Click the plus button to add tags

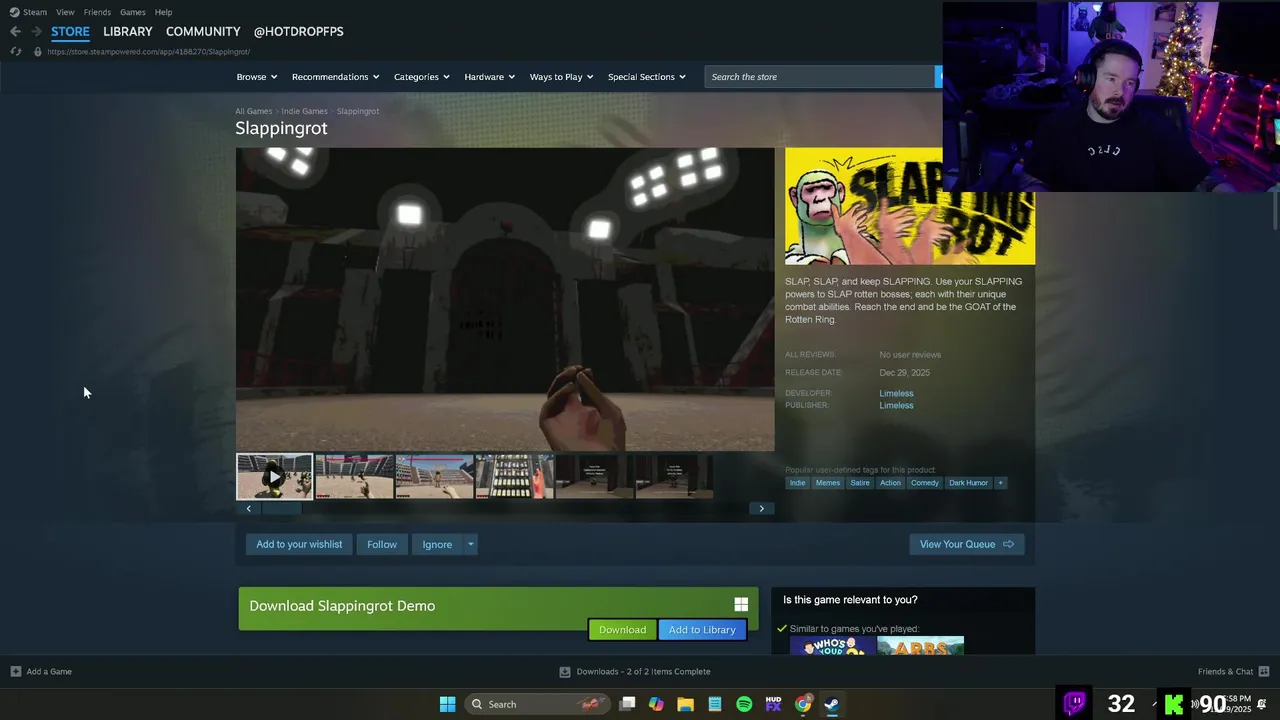(1000, 483)
